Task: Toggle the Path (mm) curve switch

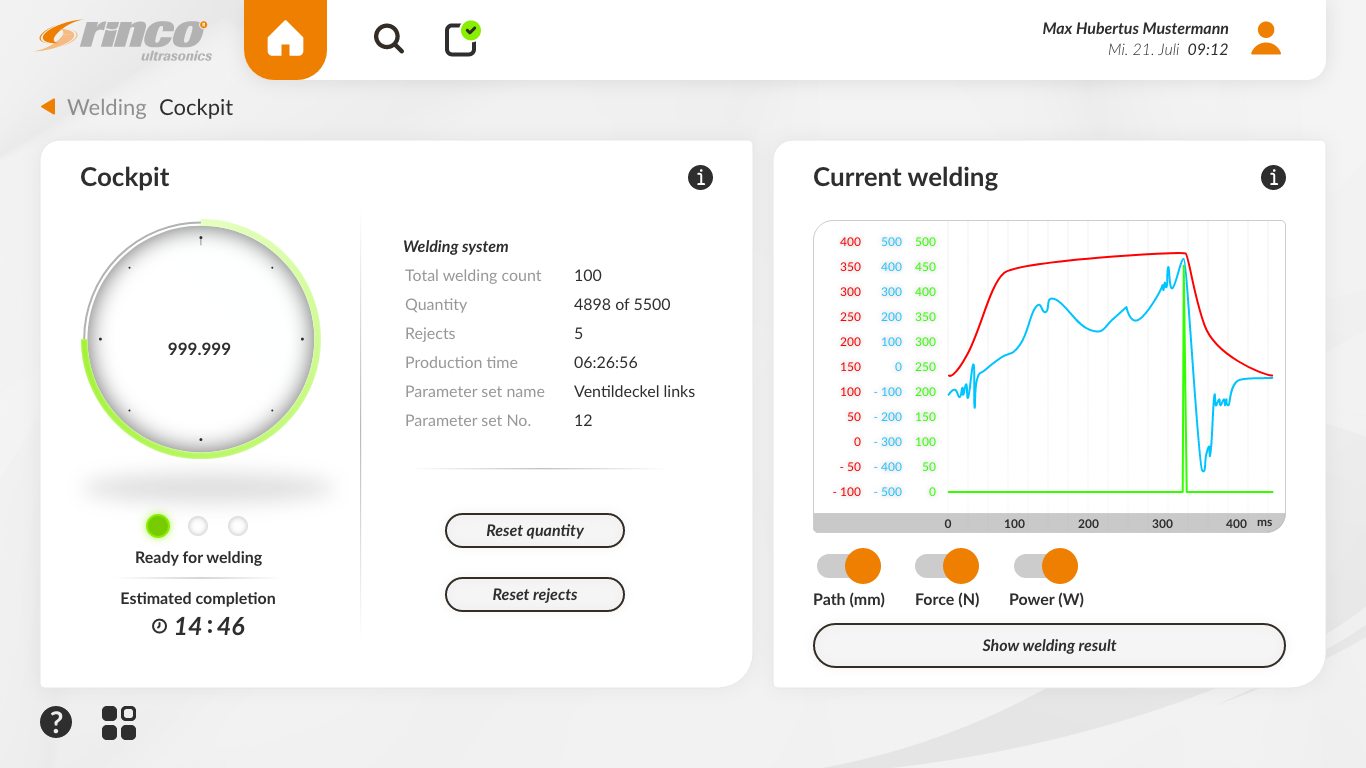Action: point(849,566)
